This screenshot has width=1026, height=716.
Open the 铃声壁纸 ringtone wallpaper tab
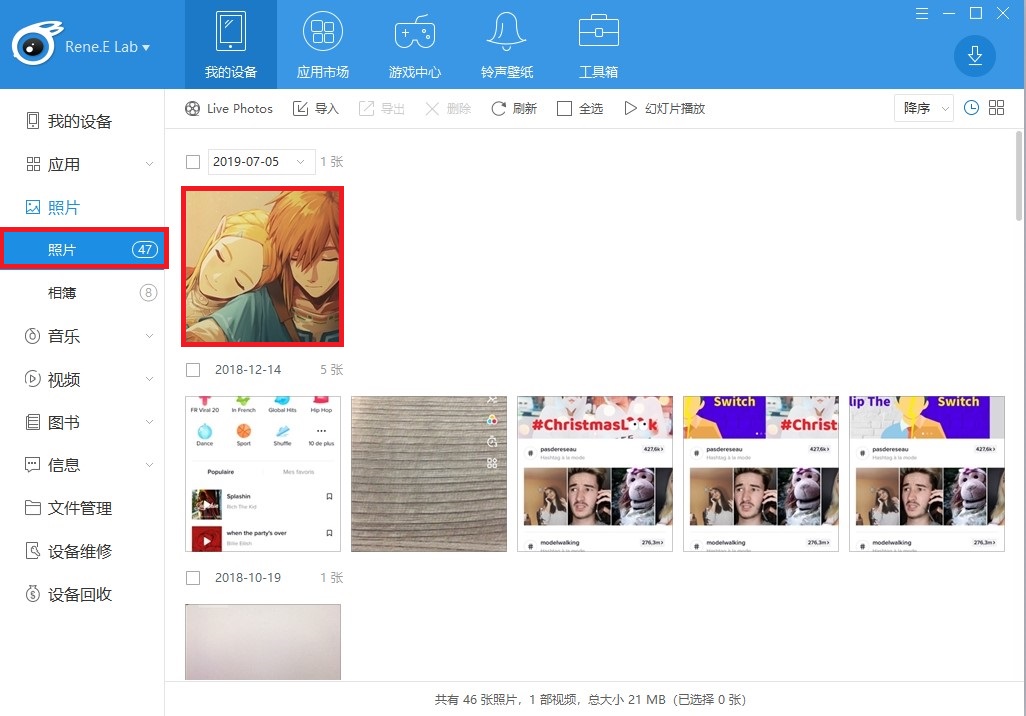[x=506, y=45]
